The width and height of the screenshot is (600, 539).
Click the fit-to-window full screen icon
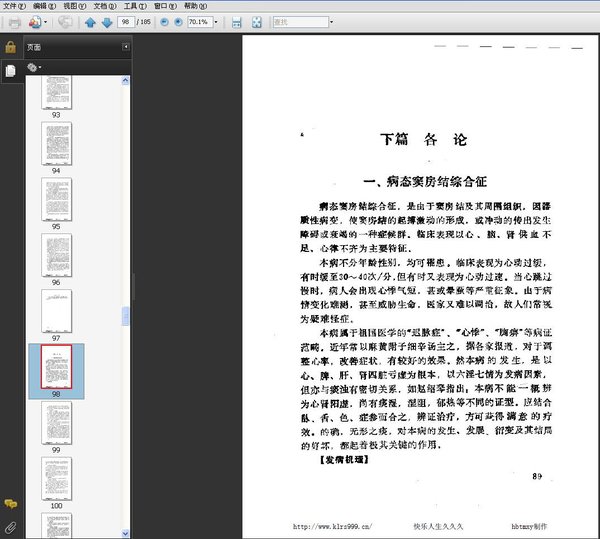point(257,22)
